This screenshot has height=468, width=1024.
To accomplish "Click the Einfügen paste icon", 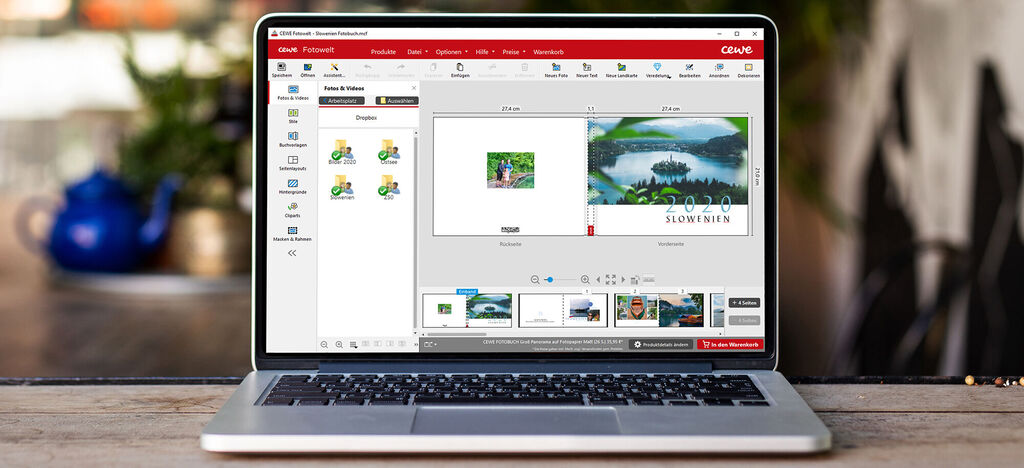I will pyautogui.click(x=460, y=70).
